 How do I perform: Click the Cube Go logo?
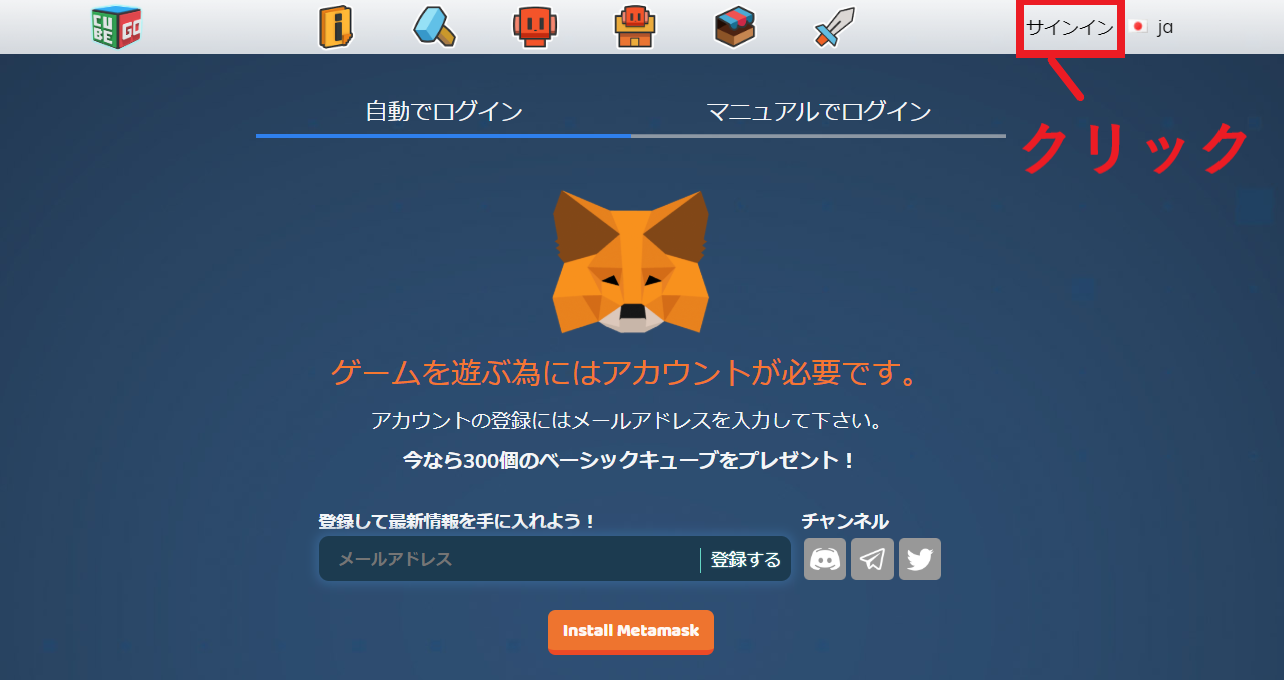point(116,27)
